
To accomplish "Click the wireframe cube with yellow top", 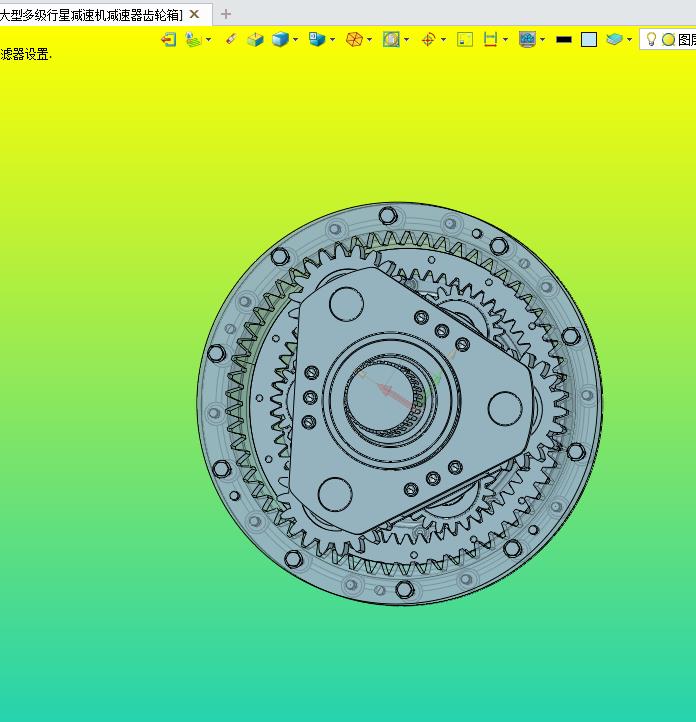I will coord(255,40).
